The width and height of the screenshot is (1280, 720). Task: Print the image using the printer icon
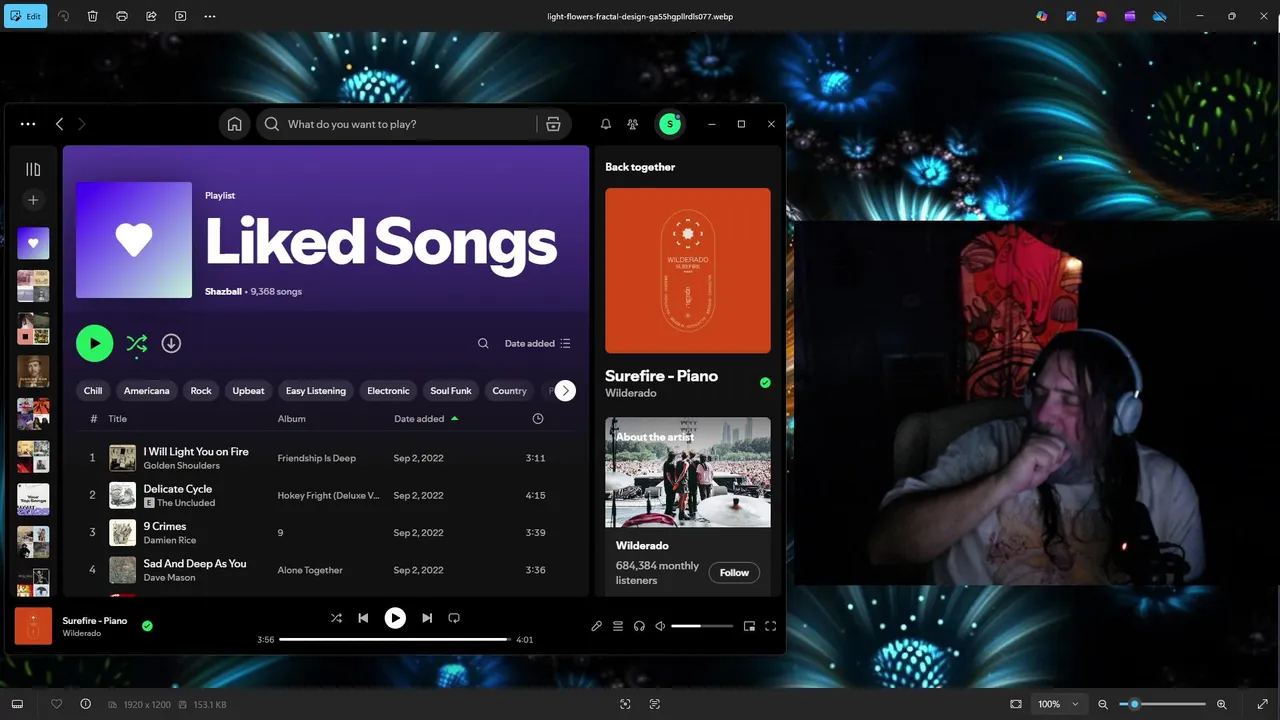tap(122, 16)
